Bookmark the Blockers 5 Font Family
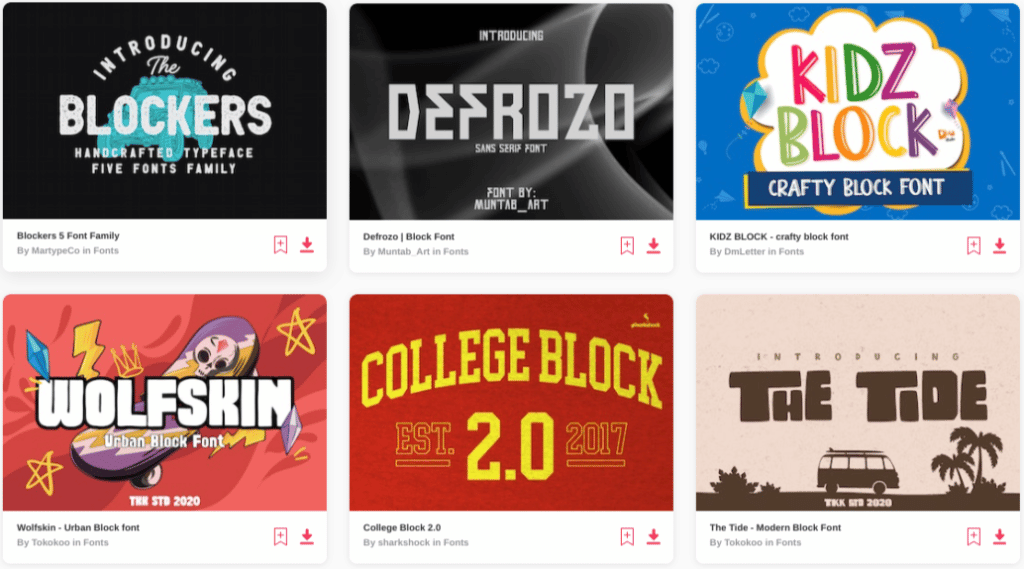This screenshot has width=1024, height=569. (x=280, y=245)
